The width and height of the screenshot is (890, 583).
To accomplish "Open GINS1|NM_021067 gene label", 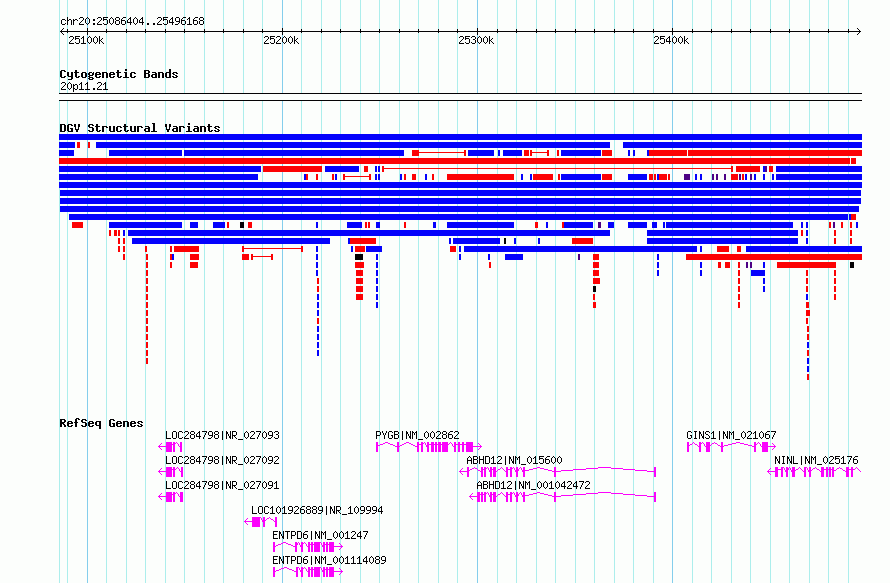I will point(731,435).
